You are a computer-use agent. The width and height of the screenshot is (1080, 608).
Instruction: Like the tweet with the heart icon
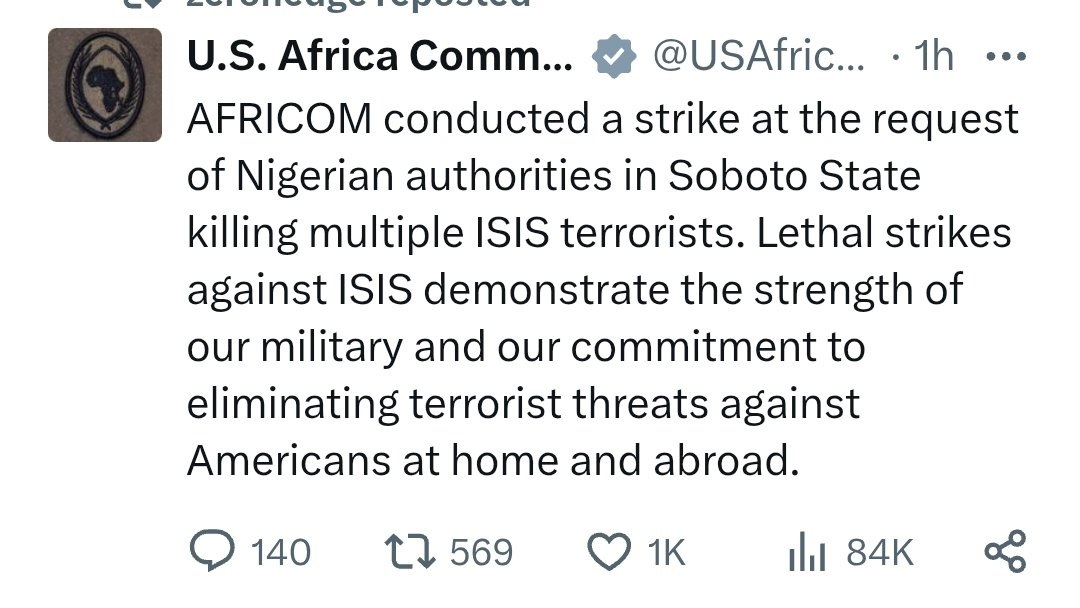coord(610,552)
